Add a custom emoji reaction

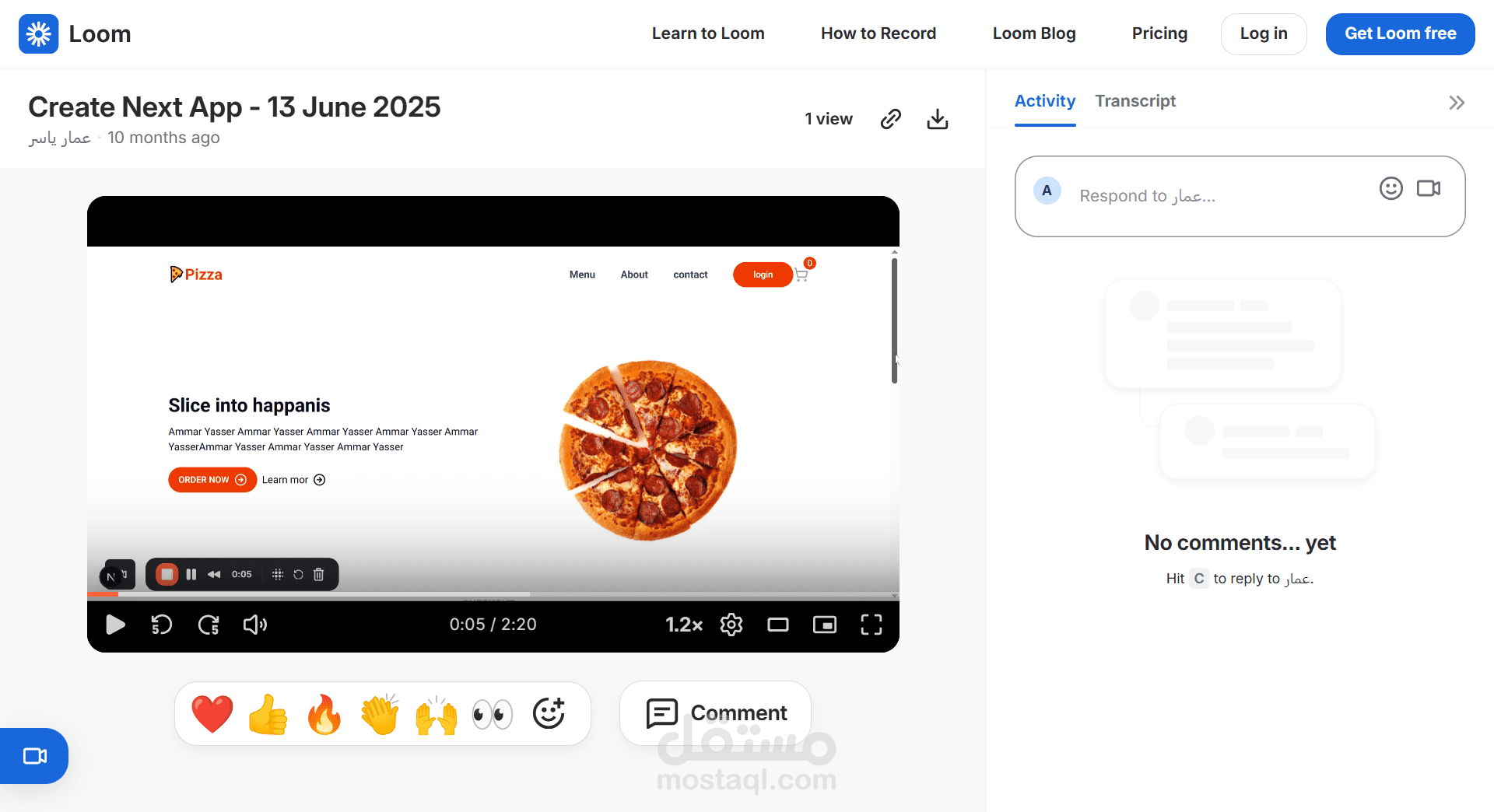coord(549,713)
